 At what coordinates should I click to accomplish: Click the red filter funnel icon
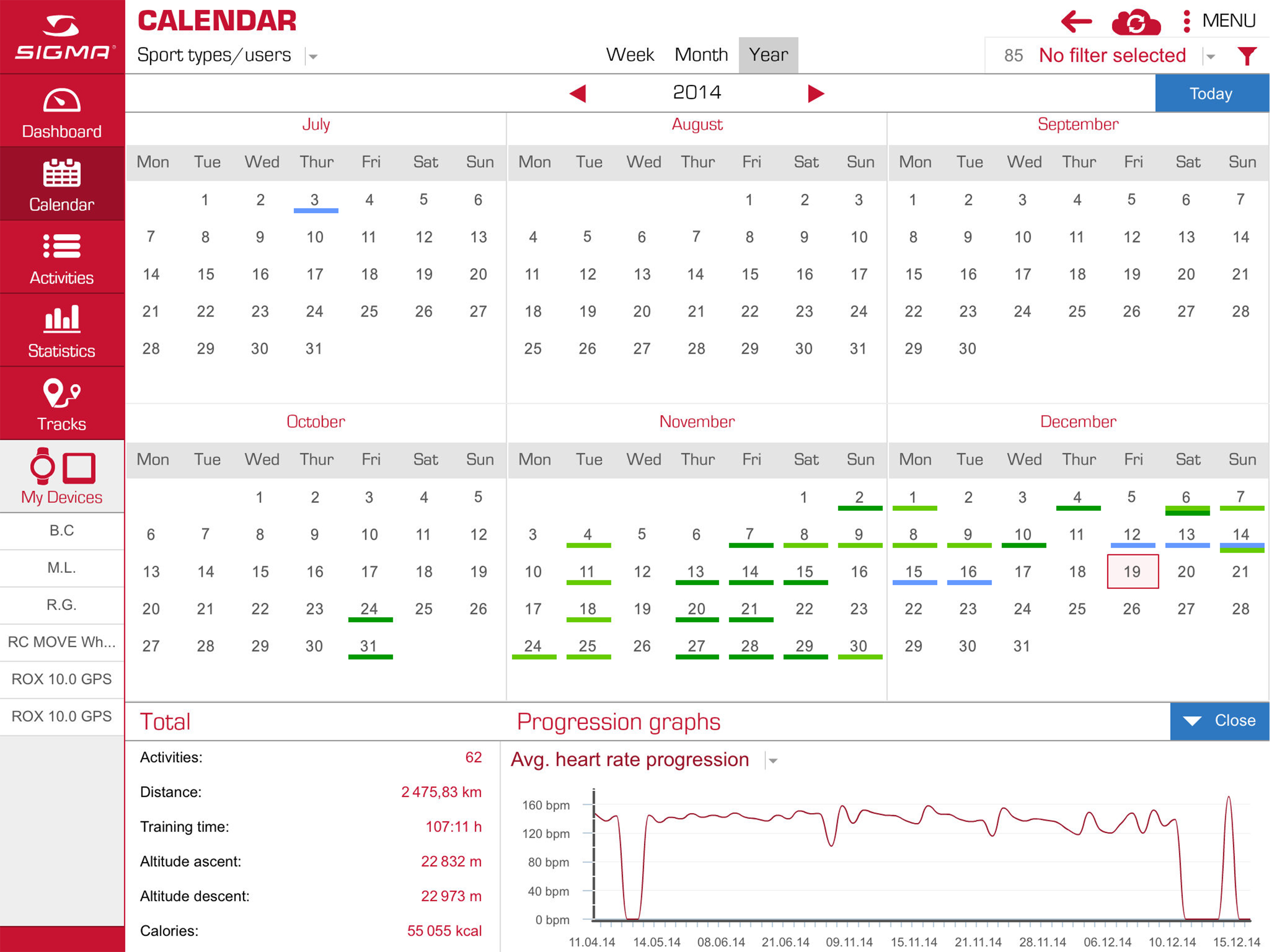coord(1246,56)
